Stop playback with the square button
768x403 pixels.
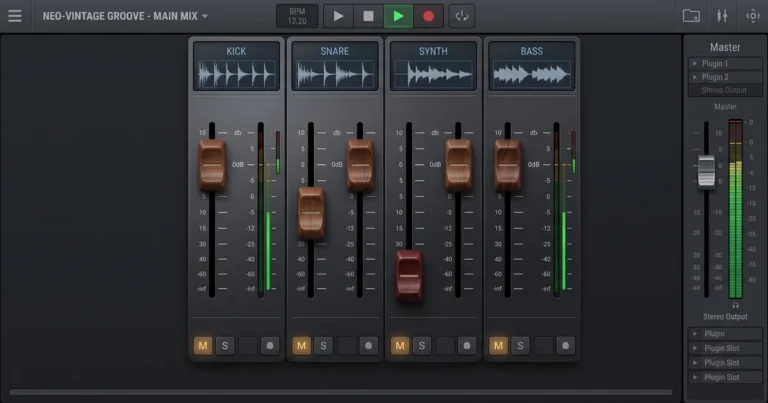[x=368, y=16]
